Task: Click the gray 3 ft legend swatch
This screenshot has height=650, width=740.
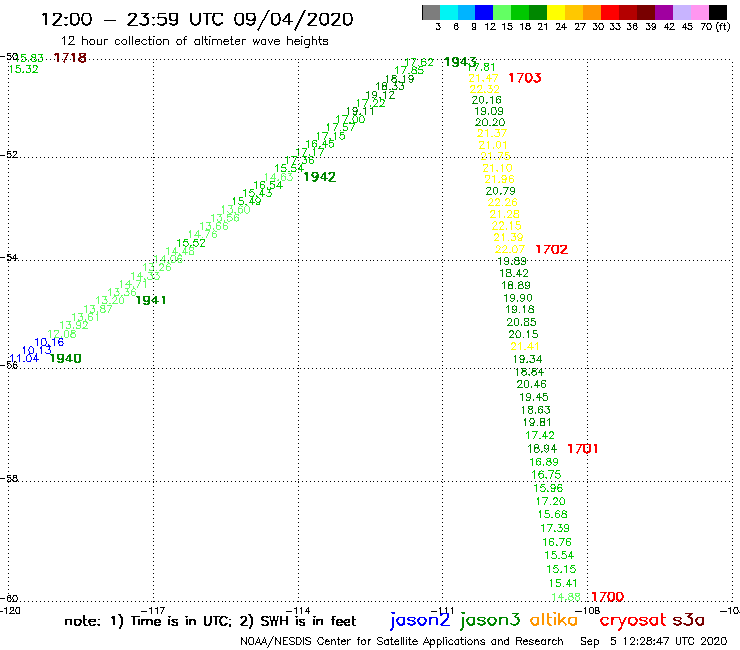Action: pyautogui.click(x=431, y=12)
